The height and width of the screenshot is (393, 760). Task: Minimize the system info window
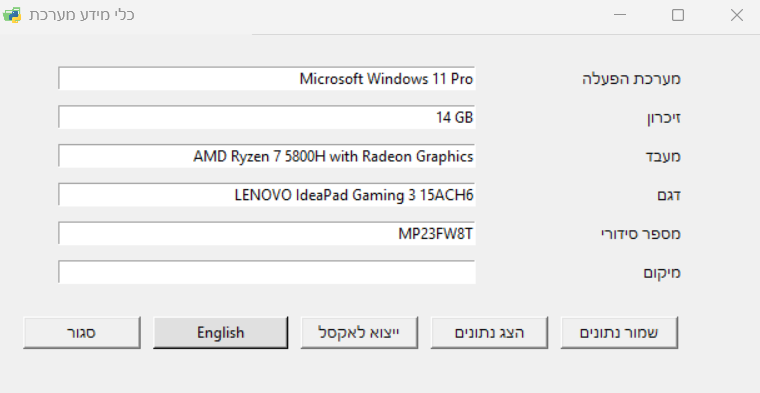pos(620,15)
